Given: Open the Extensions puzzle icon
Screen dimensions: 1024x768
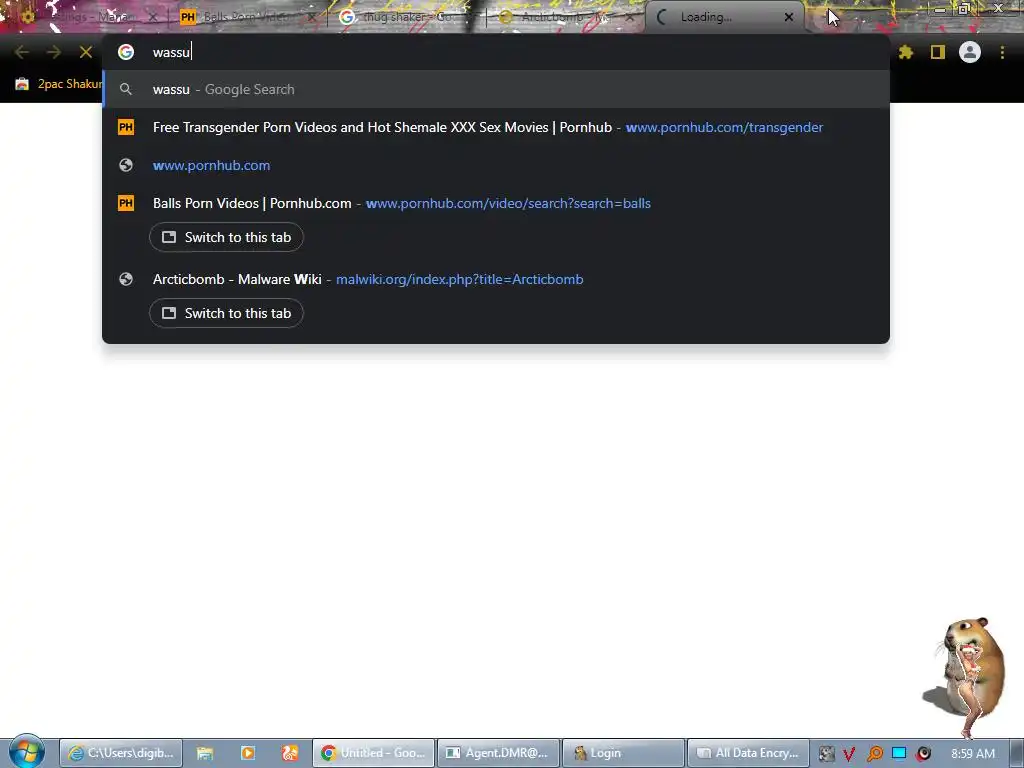Looking at the screenshot, I should click(905, 52).
